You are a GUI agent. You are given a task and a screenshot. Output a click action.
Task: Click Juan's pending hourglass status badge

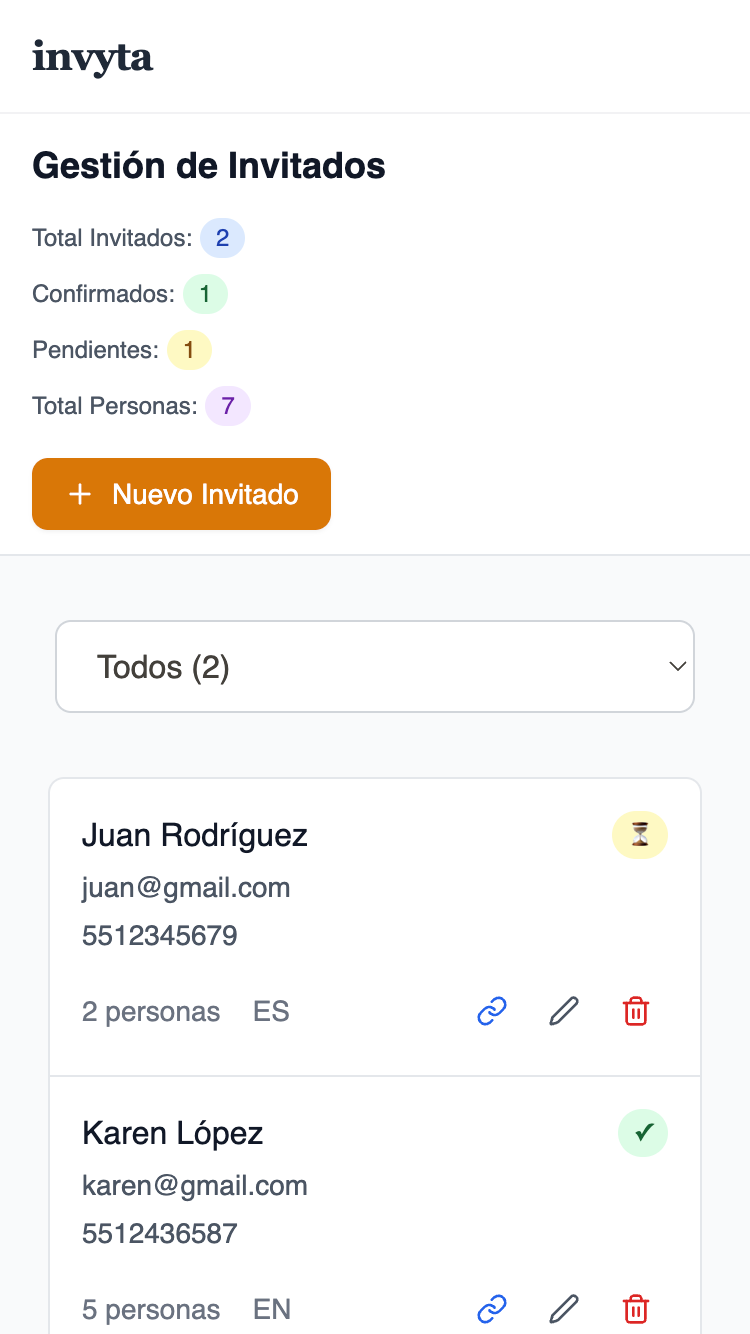pos(640,835)
